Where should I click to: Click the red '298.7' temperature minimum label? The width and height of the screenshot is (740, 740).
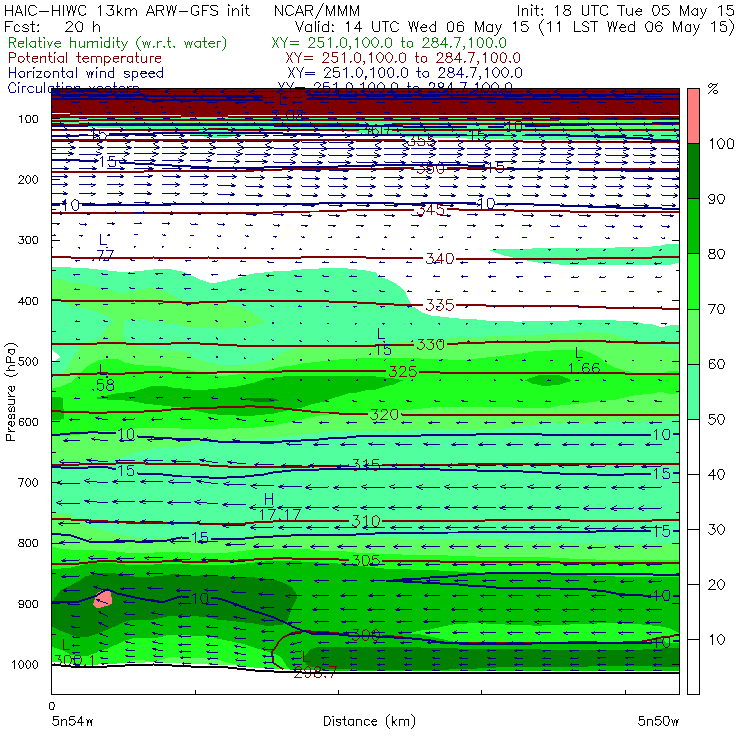(315, 672)
